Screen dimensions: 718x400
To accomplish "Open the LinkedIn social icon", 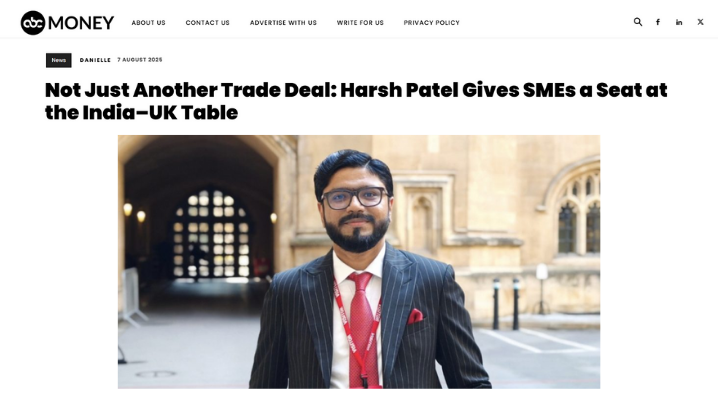I will click(x=679, y=22).
